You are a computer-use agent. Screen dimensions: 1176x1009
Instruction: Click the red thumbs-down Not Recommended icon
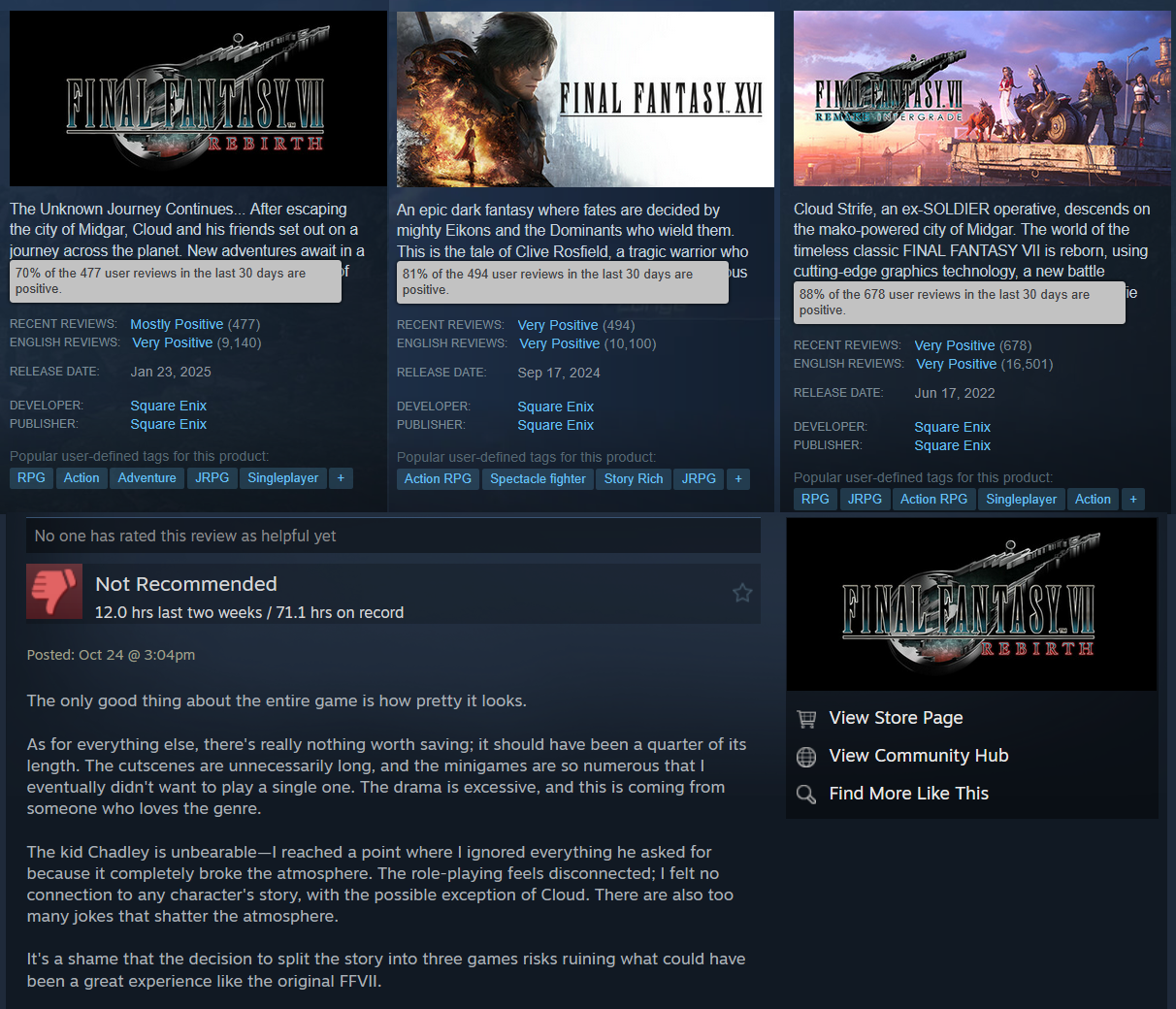(x=54, y=591)
